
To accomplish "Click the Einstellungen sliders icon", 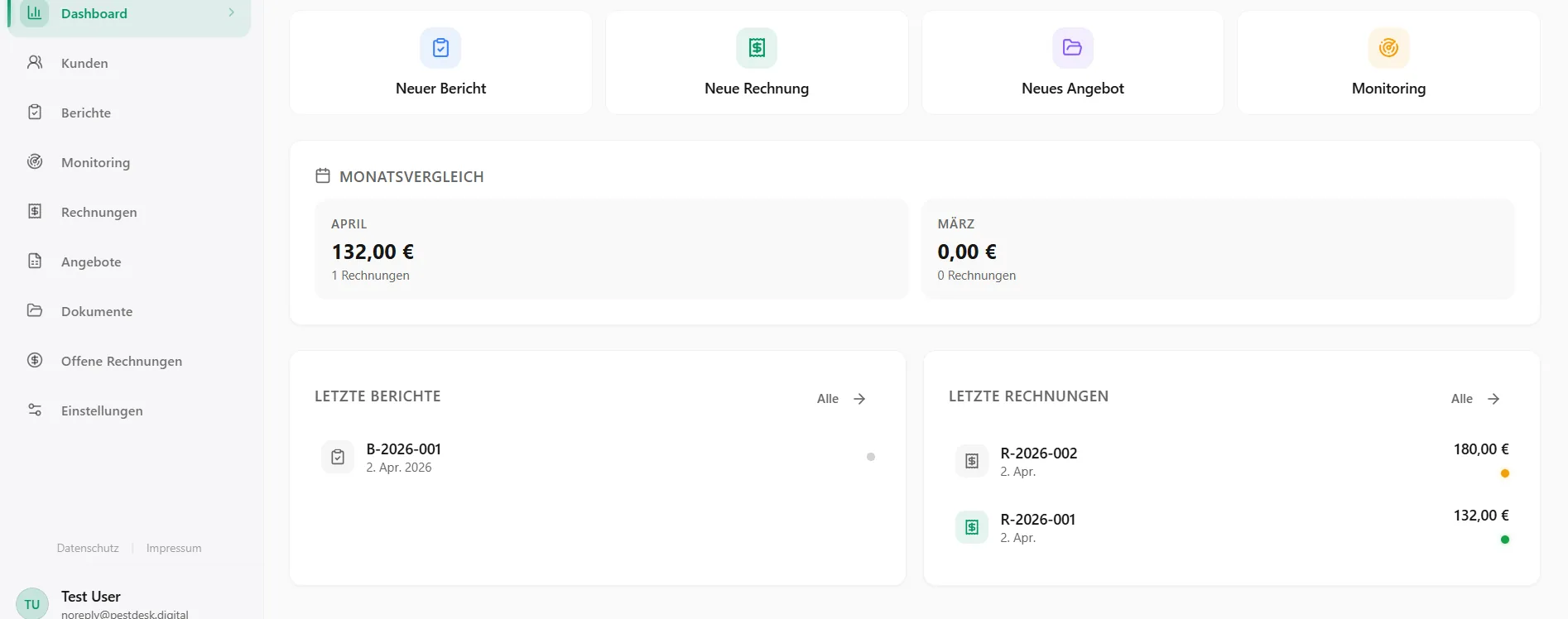I will 35,410.
